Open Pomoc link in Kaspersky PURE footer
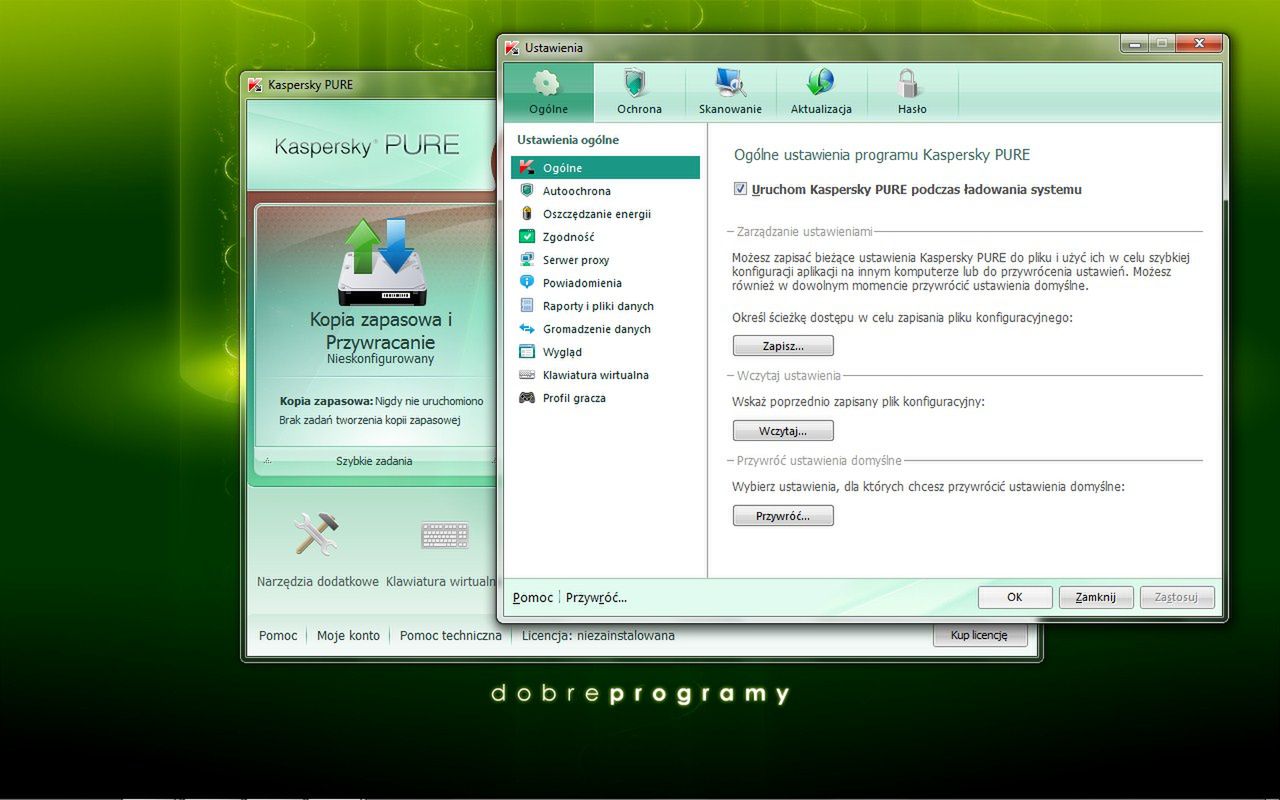 pos(278,635)
